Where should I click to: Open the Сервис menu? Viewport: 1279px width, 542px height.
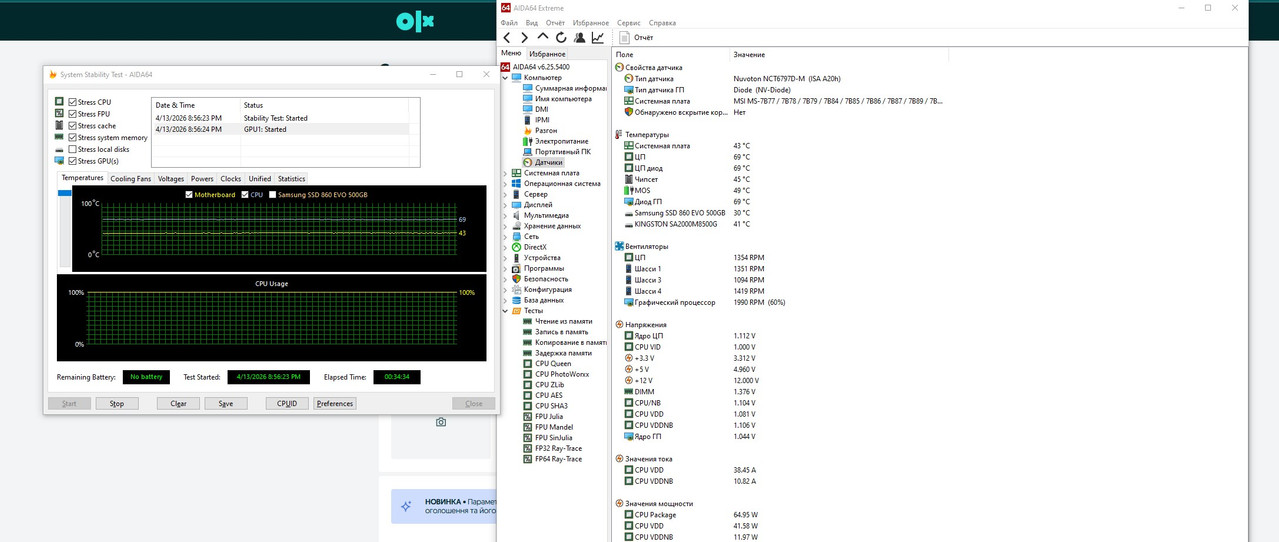(x=629, y=22)
